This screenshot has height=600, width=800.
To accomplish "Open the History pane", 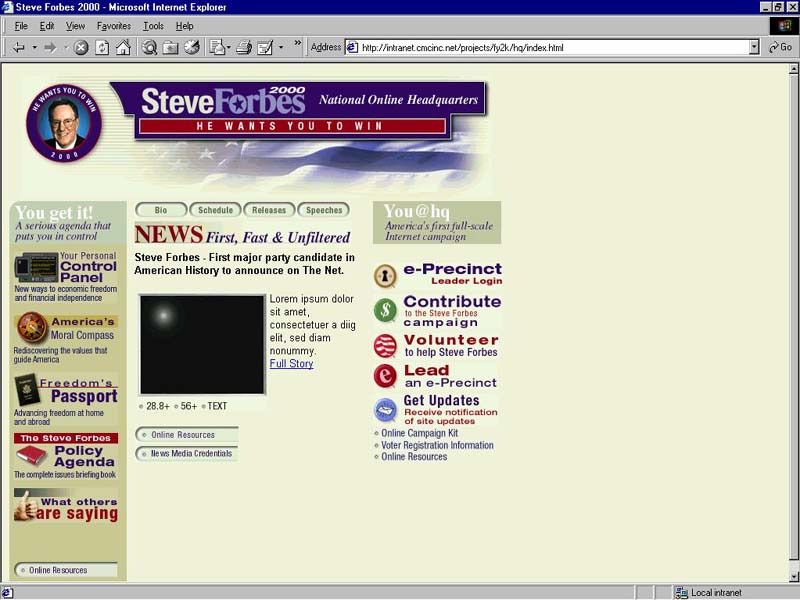I will 192,47.
